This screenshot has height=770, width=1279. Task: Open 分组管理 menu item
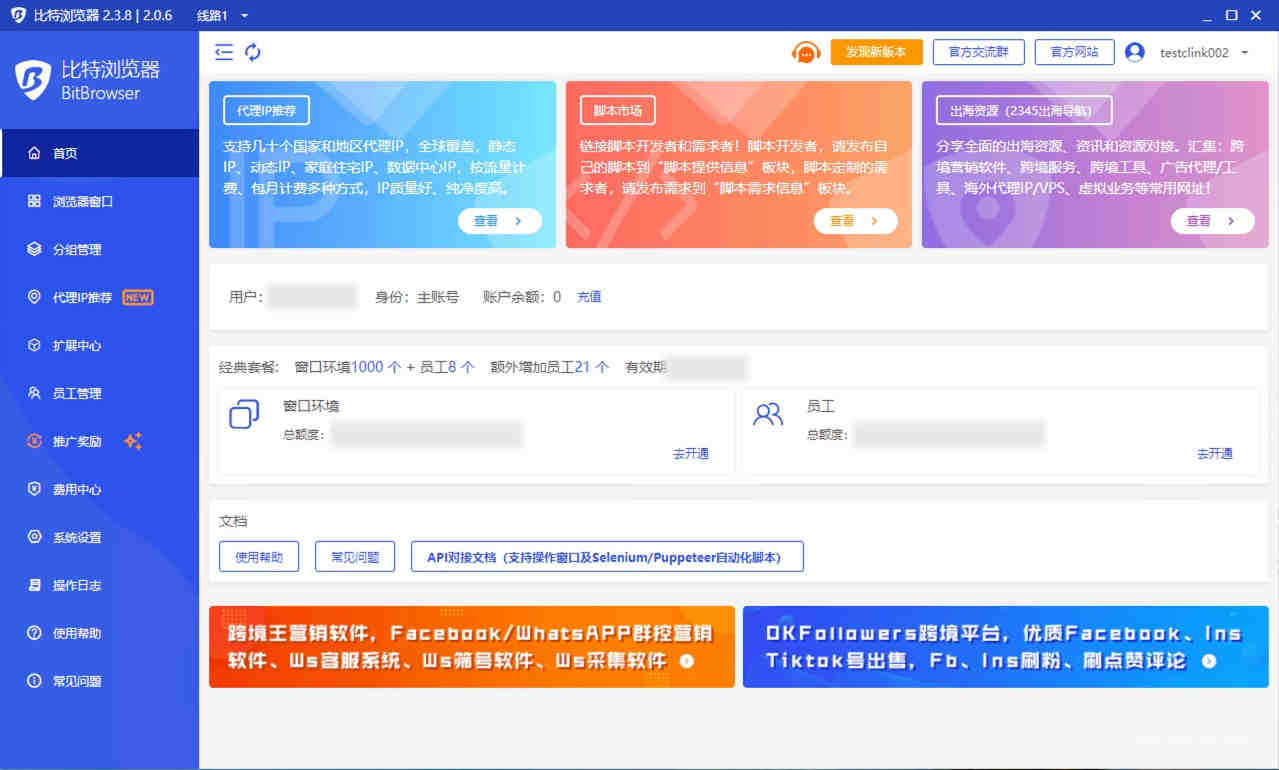point(100,249)
